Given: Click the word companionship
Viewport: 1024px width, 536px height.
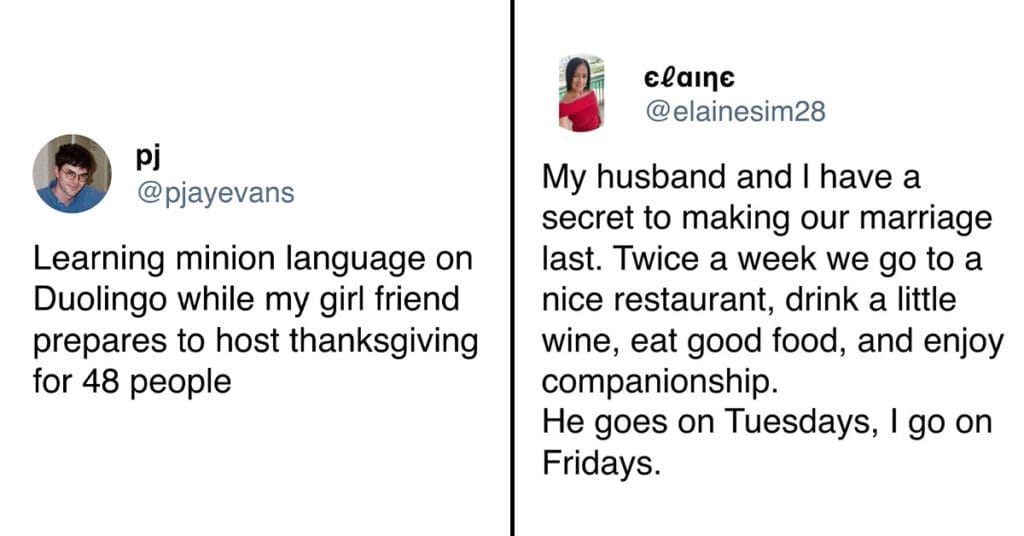Looking at the screenshot, I should tap(660, 382).
